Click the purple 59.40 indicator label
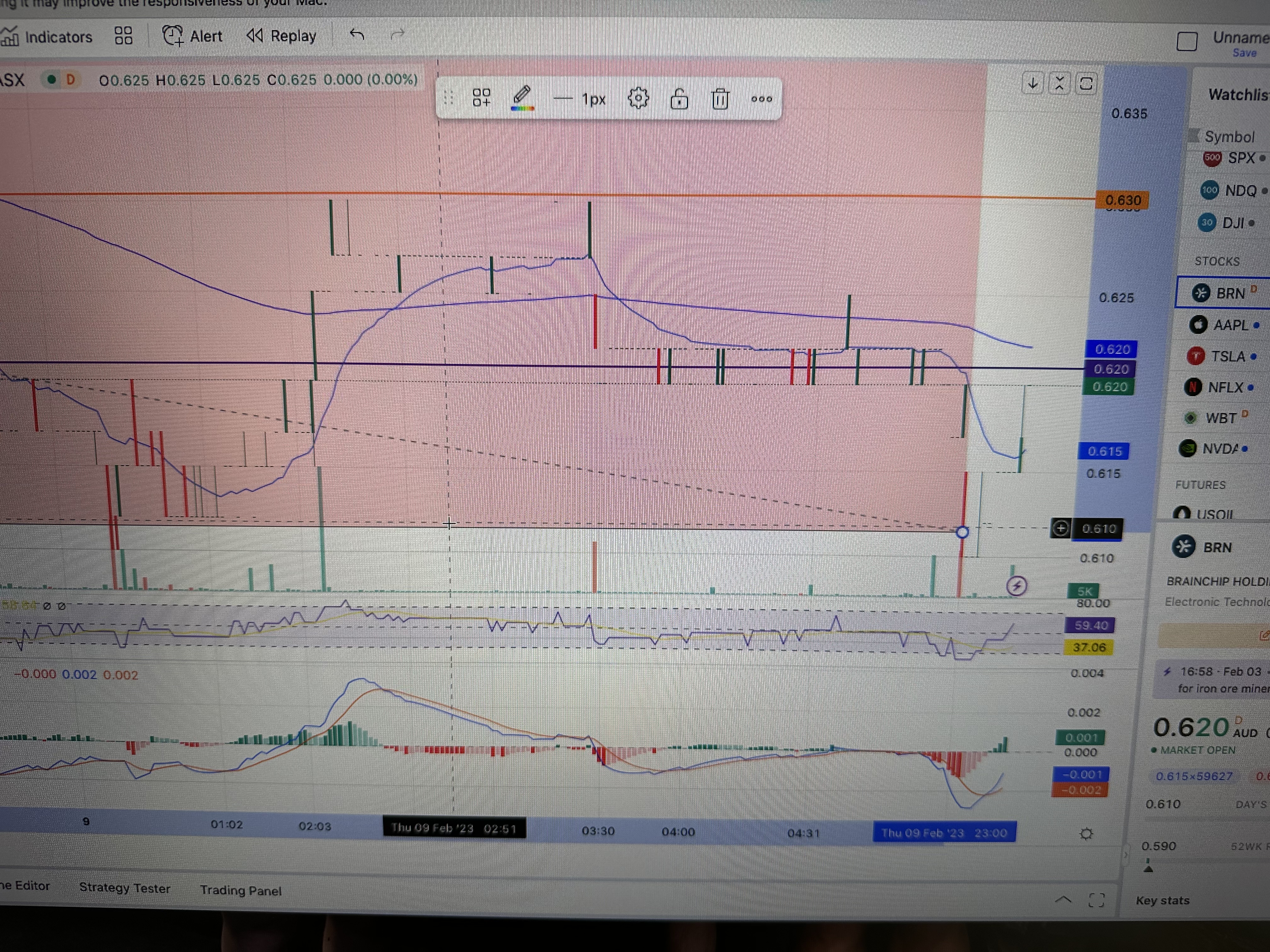 [1090, 625]
